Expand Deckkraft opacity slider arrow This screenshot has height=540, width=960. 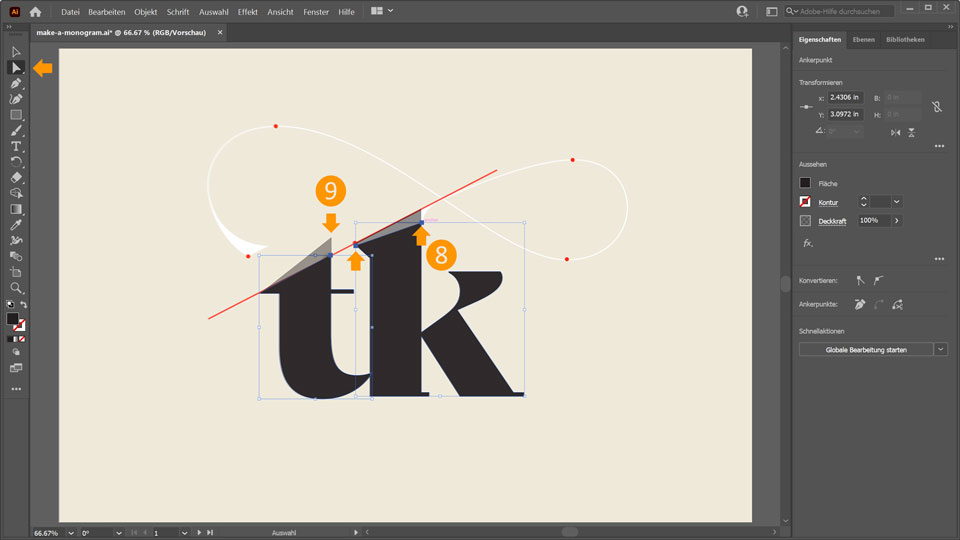896,220
